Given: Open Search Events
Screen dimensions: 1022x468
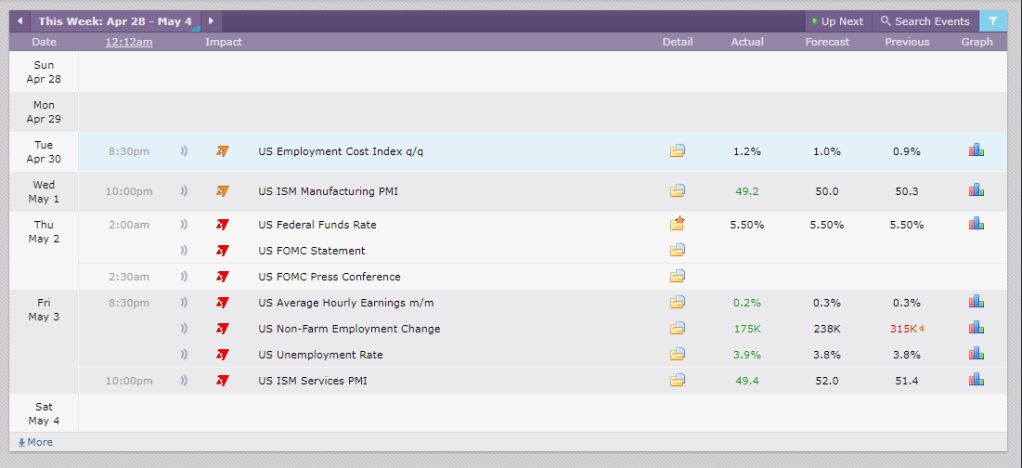Looking at the screenshot, I should (925, 21).
